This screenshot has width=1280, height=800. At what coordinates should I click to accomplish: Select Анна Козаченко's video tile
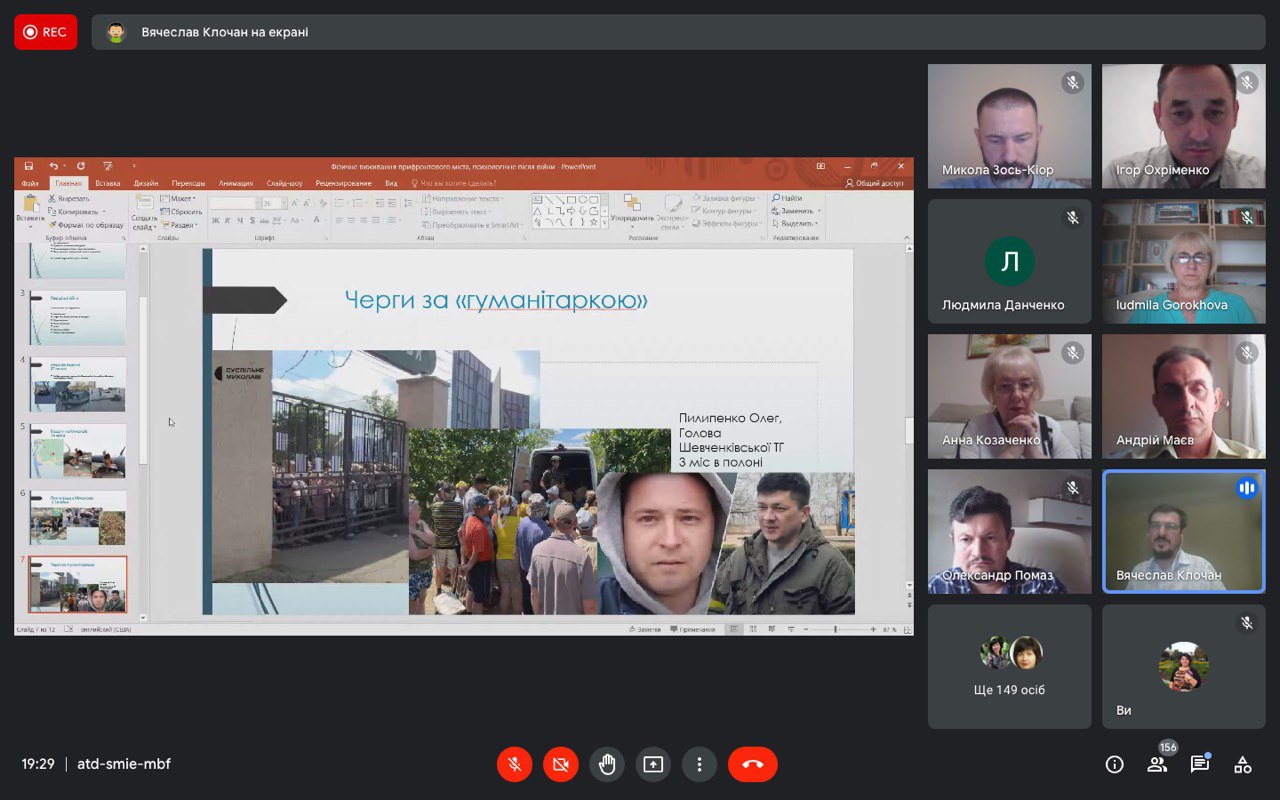[1010, 397]
